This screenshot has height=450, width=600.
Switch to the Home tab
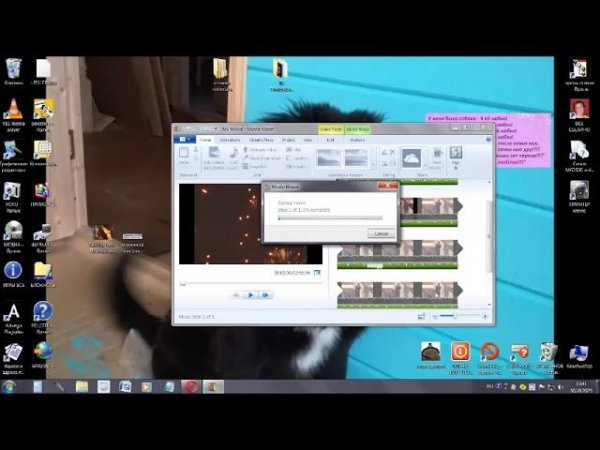[x=205, y=140]
